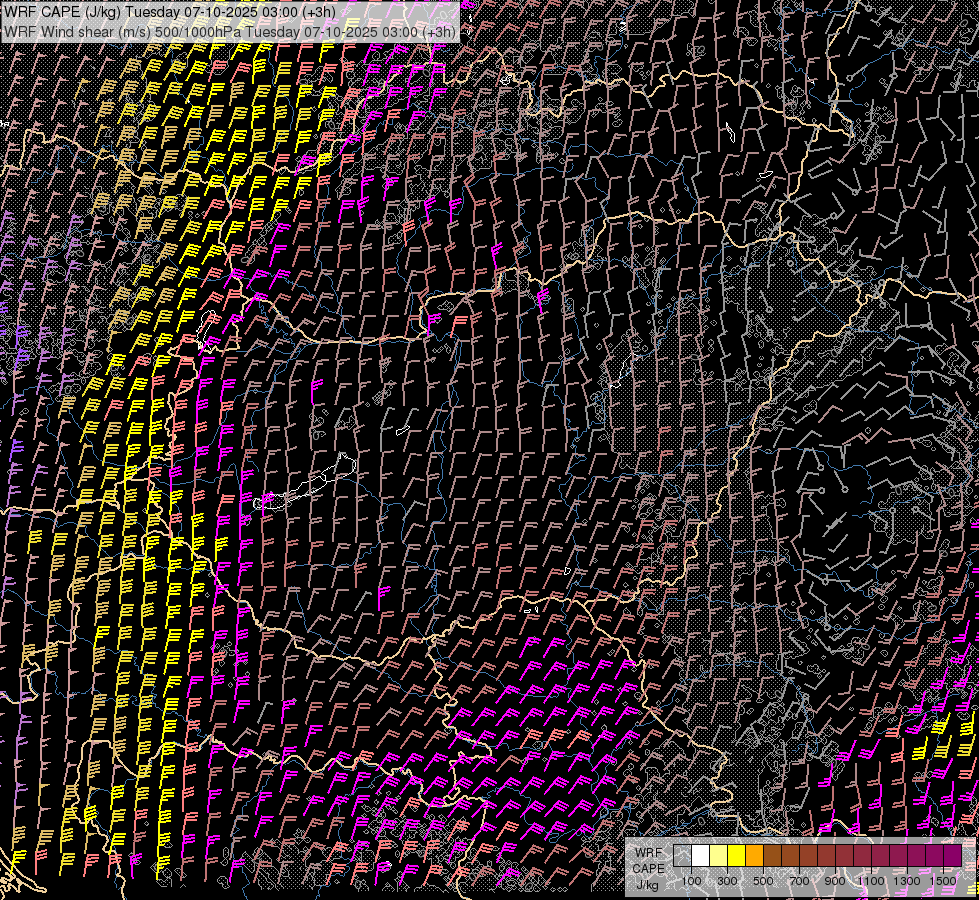979x900 pixels.
Task: Click the 1500 label at the legend end
Action: (943, 881)
